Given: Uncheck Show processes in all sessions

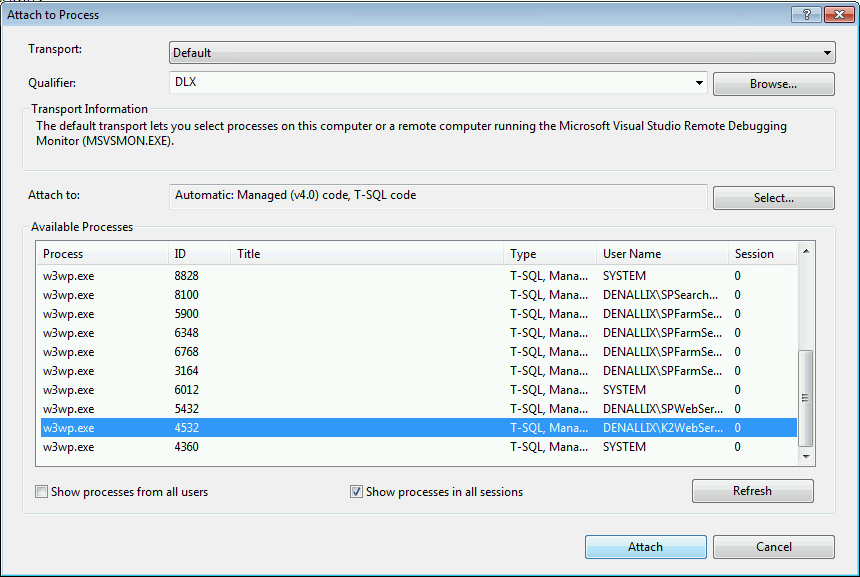Looking at the screenshot, I should point(357,492).
